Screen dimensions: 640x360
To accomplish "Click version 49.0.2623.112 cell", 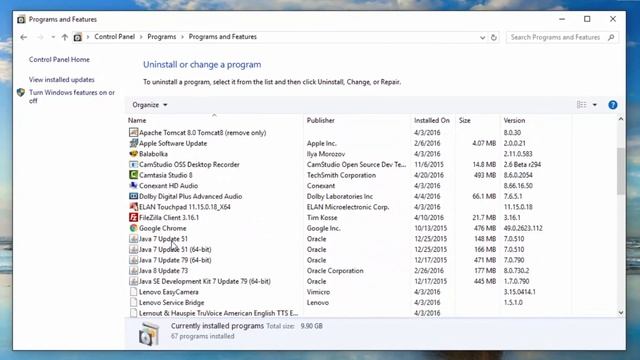I will click(x=523, y=228).
